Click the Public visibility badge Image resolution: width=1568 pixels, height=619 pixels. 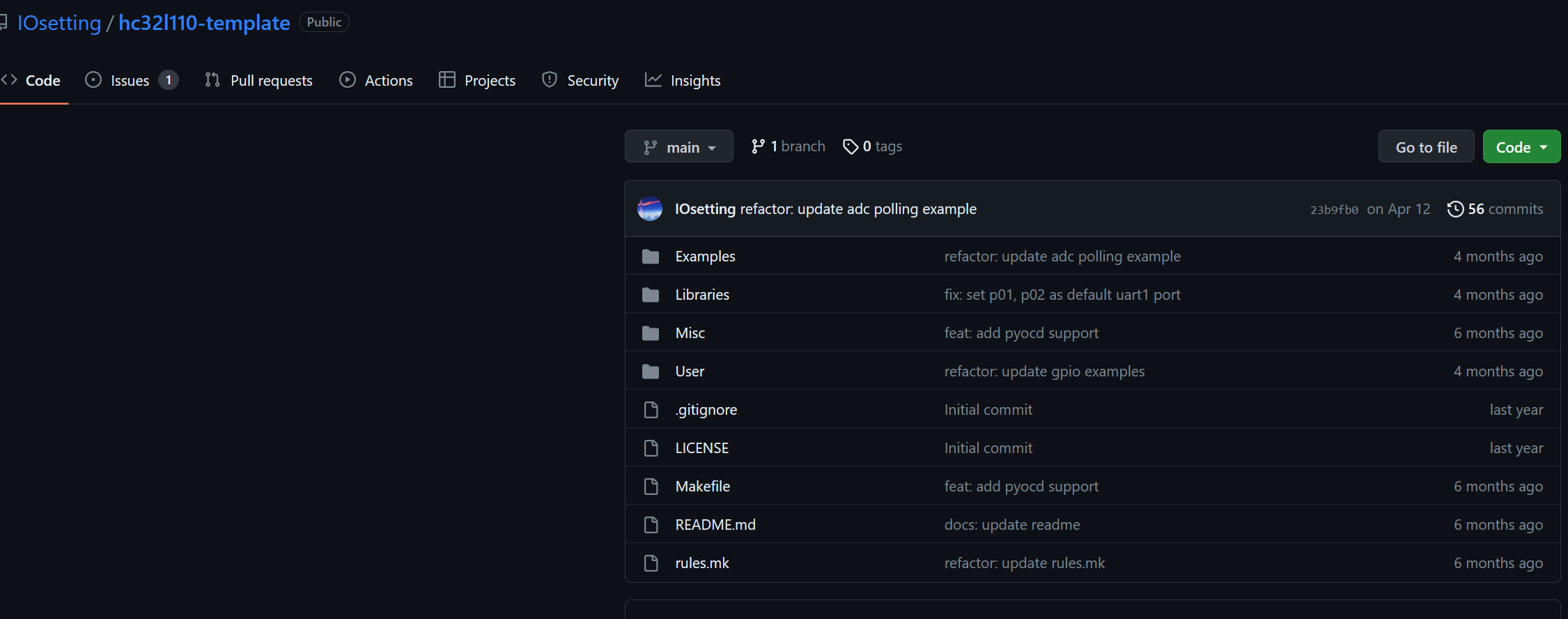324,22
